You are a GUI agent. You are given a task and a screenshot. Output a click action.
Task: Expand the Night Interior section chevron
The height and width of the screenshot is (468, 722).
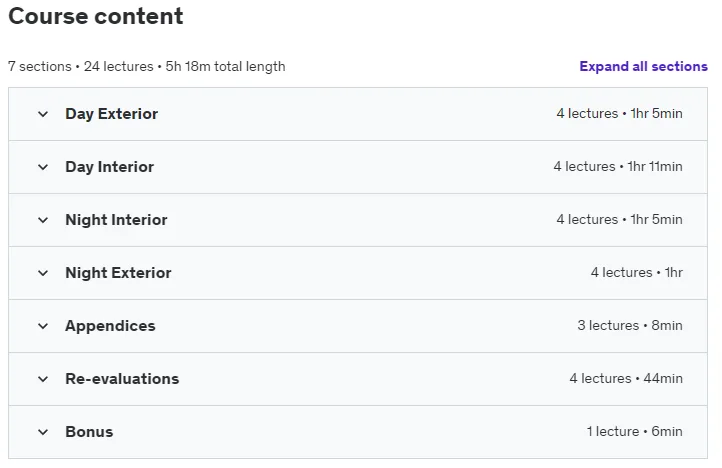[43, 220]
